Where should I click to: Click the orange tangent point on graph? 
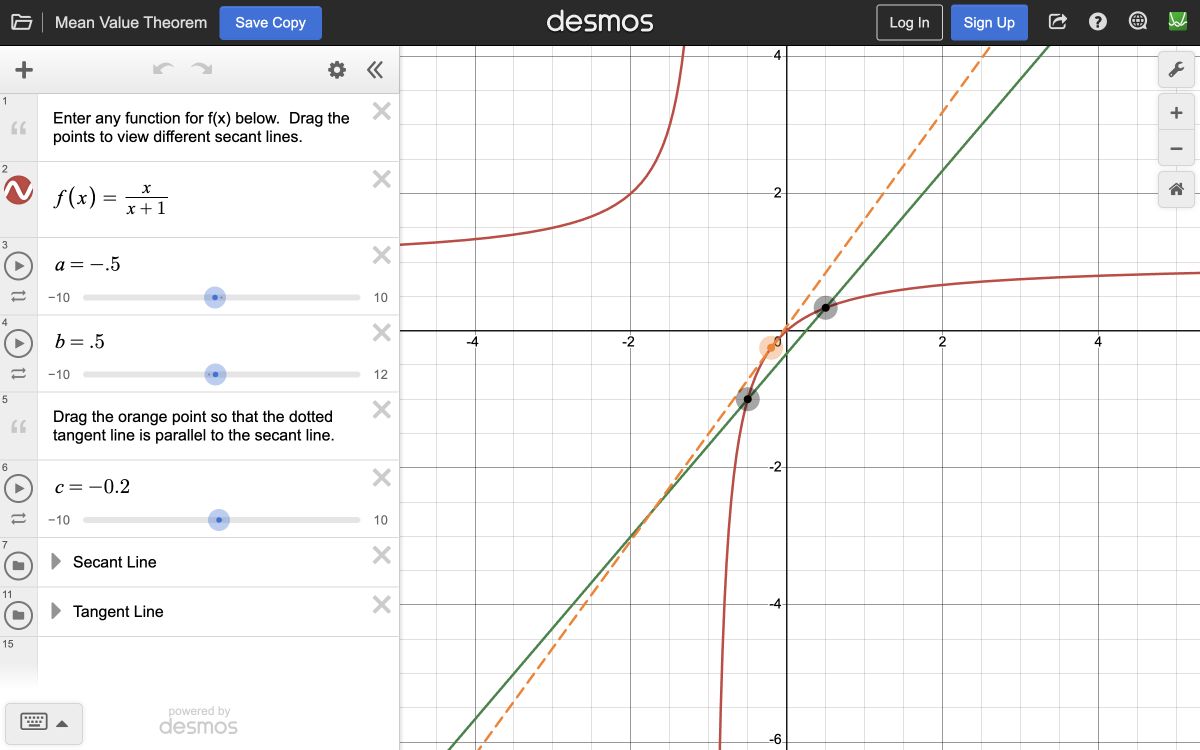tap(770, 347)
